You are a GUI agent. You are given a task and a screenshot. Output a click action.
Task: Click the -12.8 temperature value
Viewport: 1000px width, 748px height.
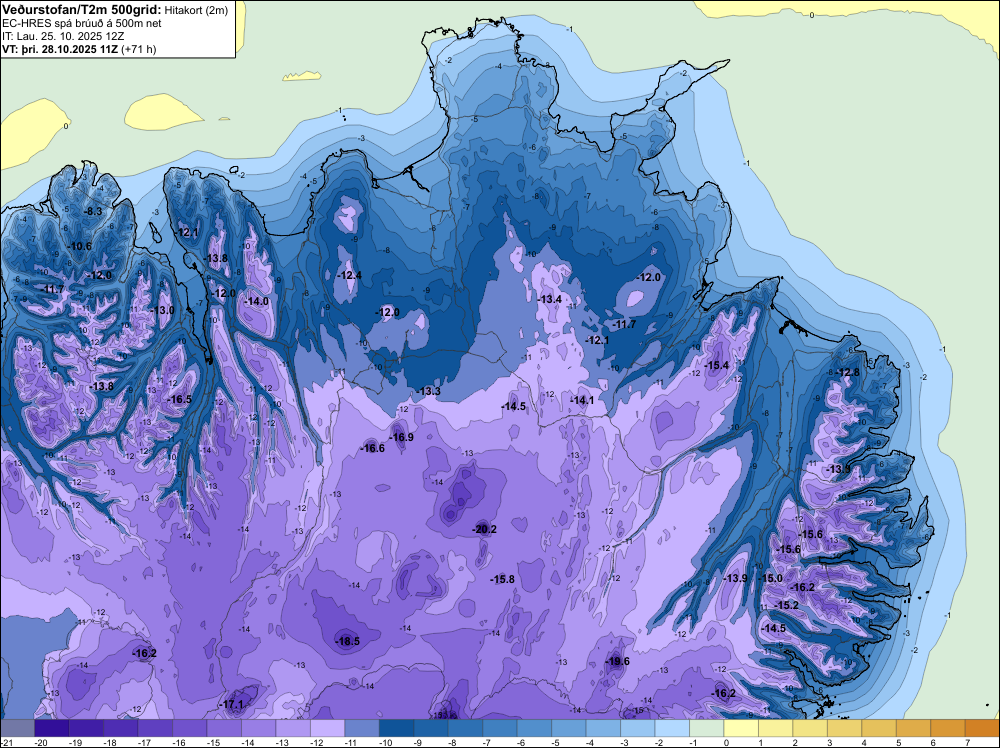(x=848, y=372)
